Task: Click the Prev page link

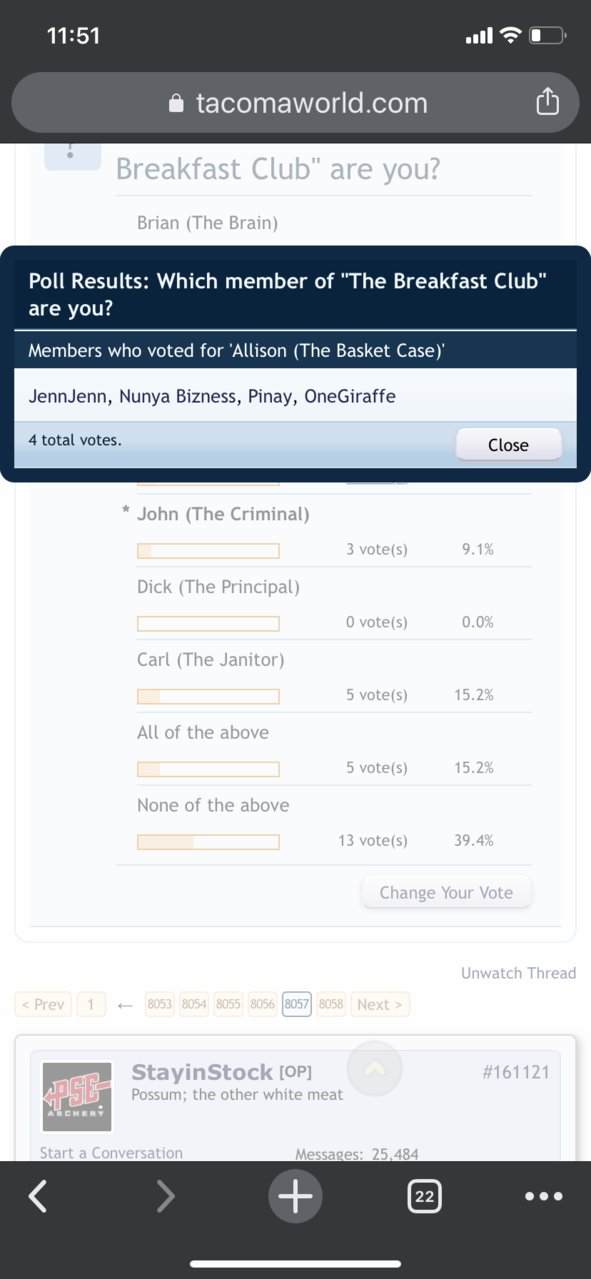Action: click(x=43, y=1004)
